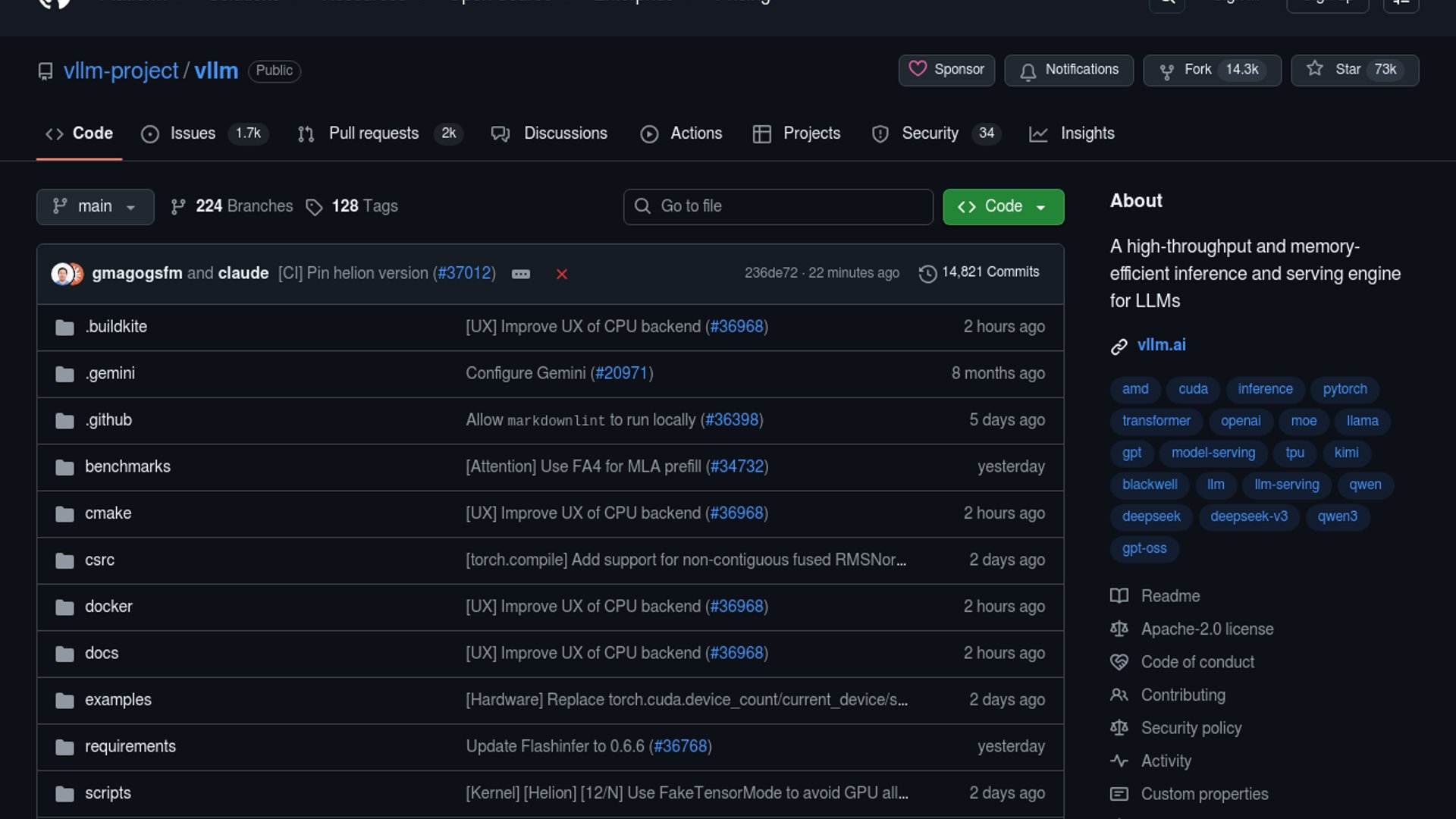Select the deepseek-v3 topic tag
This screenshot has height=819, width=1456.
tap(1248, 516)
